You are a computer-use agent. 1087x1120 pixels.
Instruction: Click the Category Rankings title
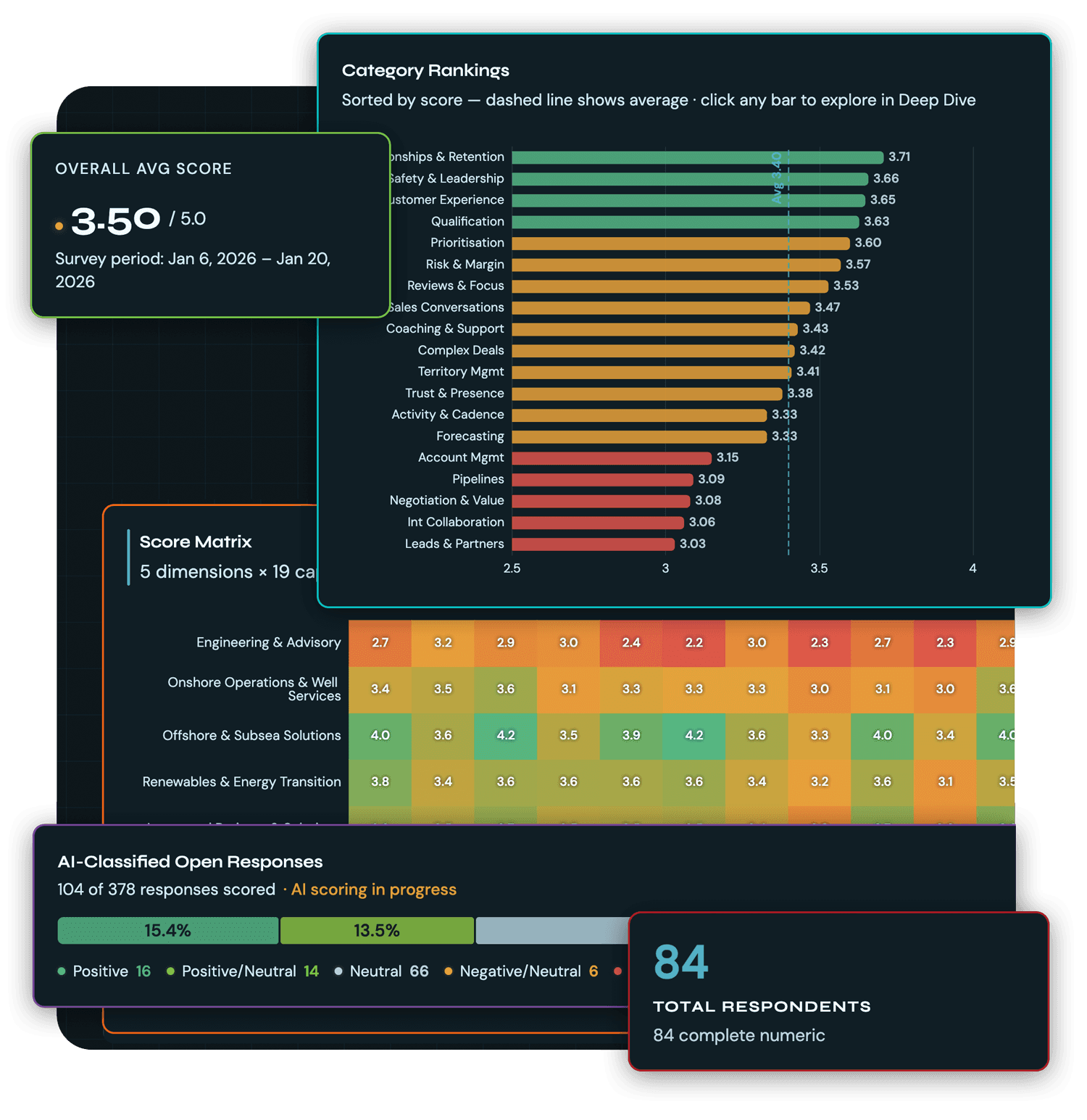click(x=425, y=71)
